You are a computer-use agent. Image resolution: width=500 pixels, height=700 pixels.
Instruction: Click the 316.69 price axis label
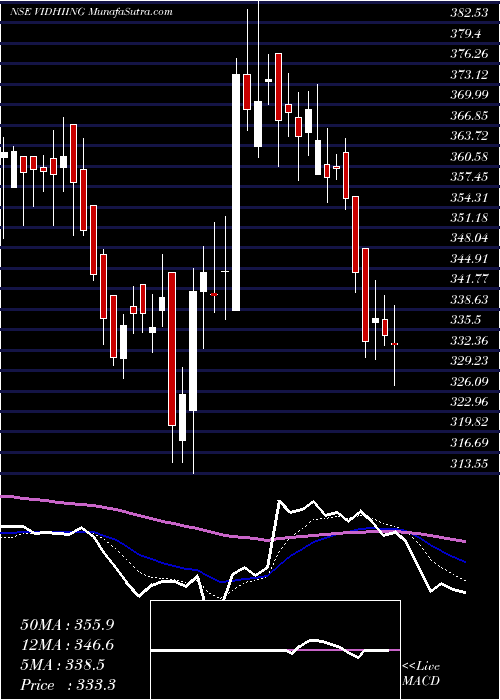tap(469, 443)
